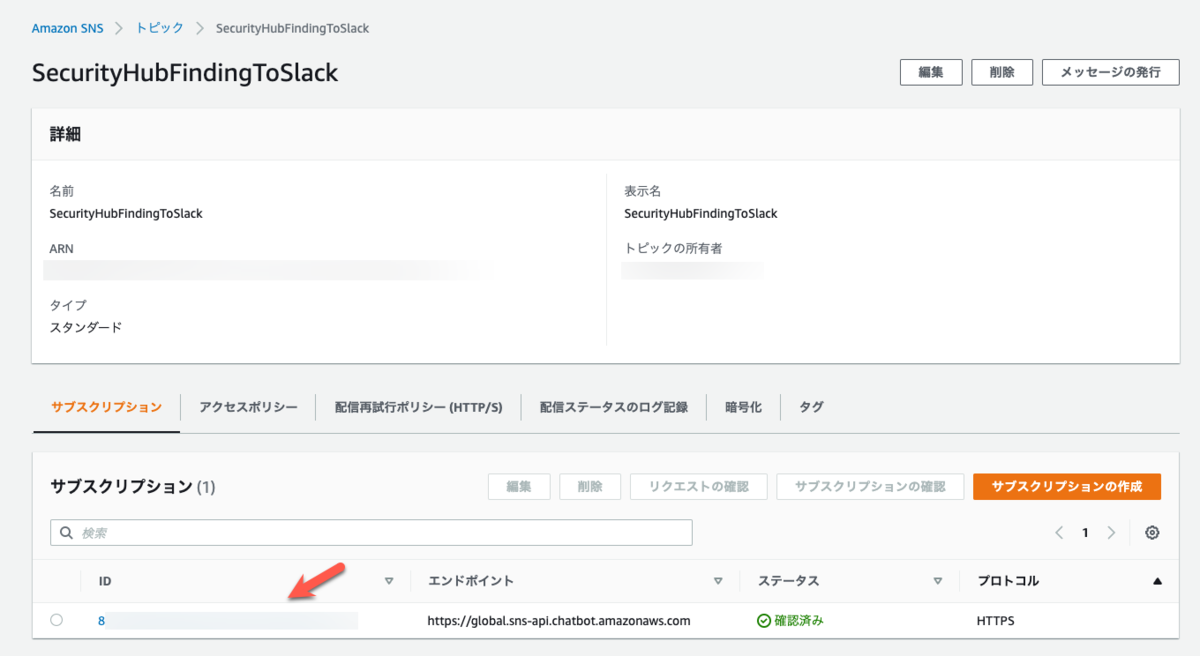Click the タイプ label
1200x656 pixels.
tap(68, 305)
